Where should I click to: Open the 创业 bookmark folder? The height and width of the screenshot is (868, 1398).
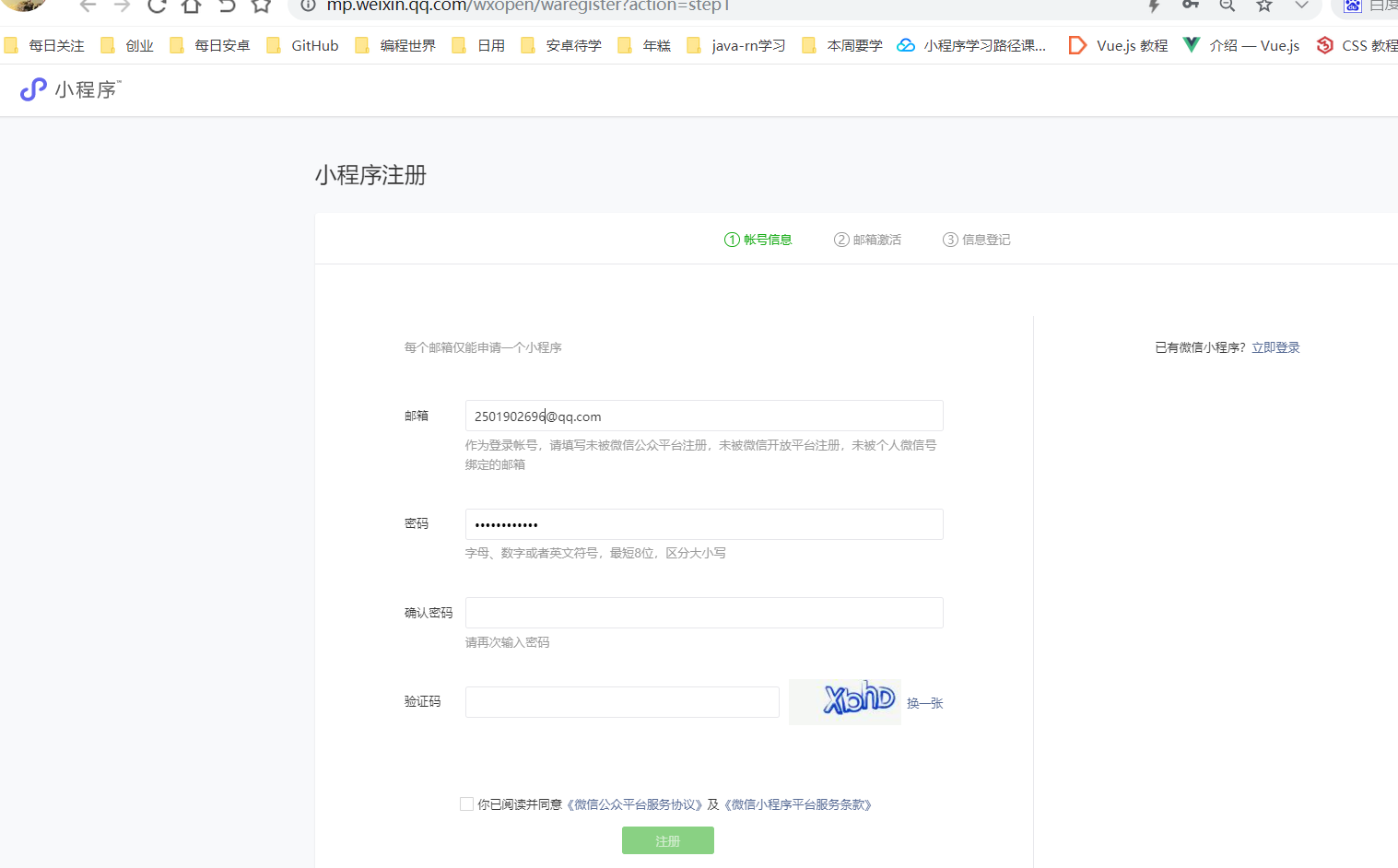pyautogui.click(x=127, y=45)
